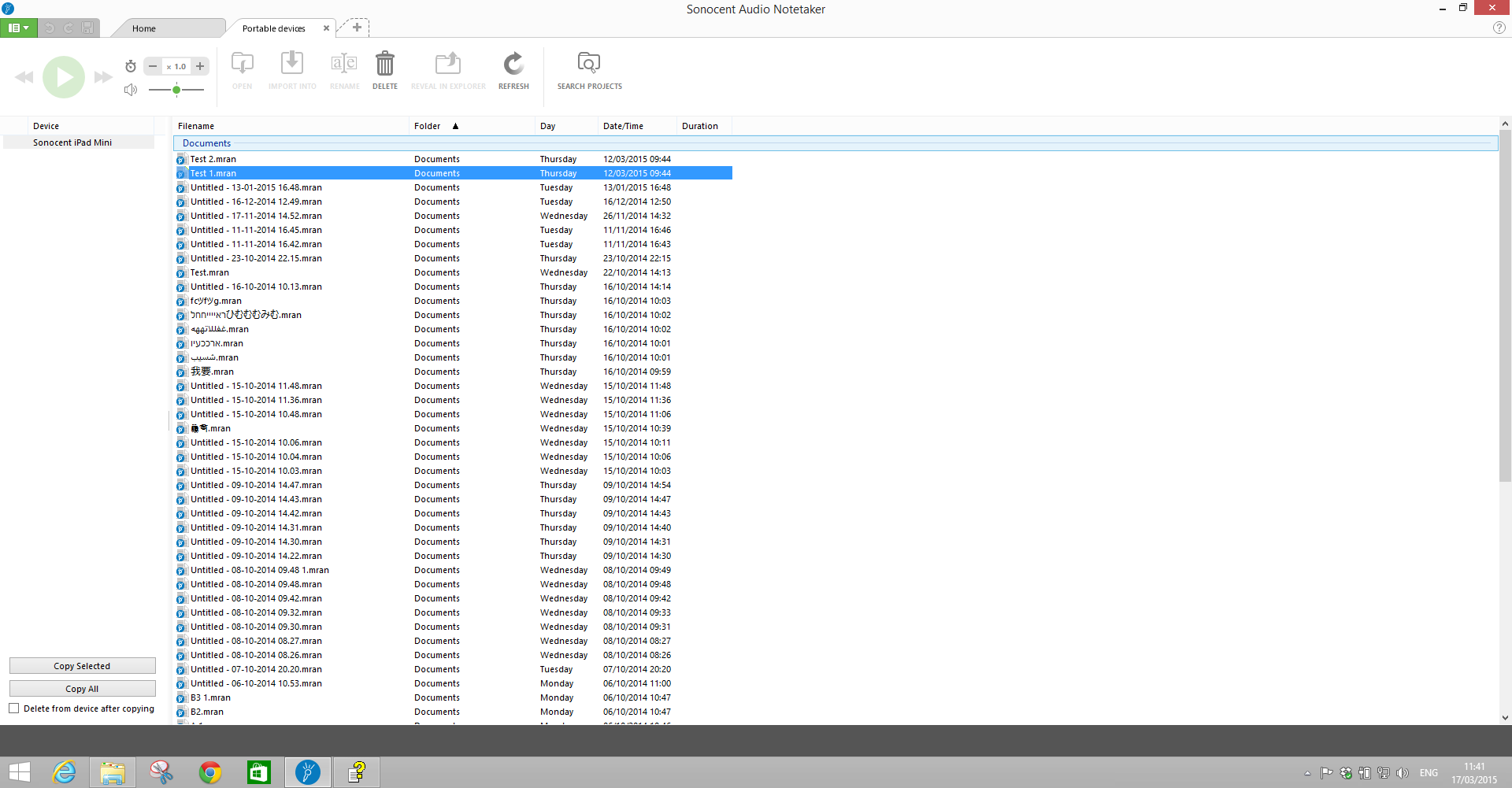The height and width of the screenshot is (788, 1512).
Task: Open a new tab with the plus button
Action: [x=357, y=28]
